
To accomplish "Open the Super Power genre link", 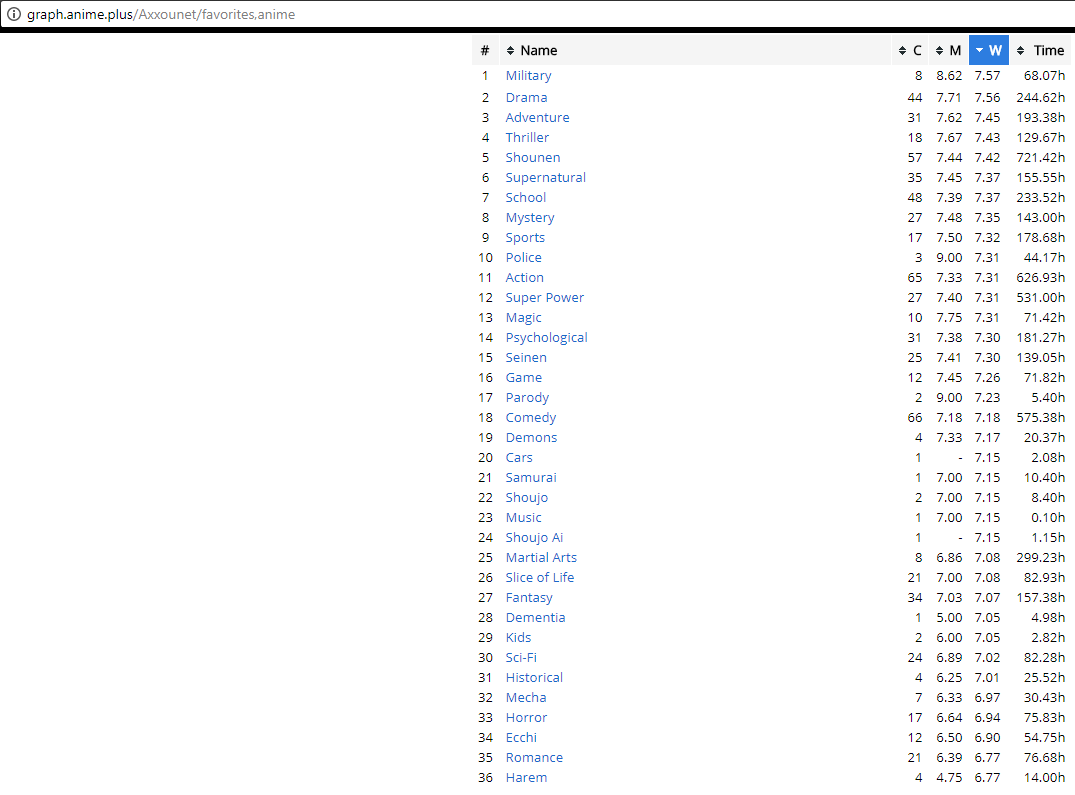I will (x=544, y=297).
